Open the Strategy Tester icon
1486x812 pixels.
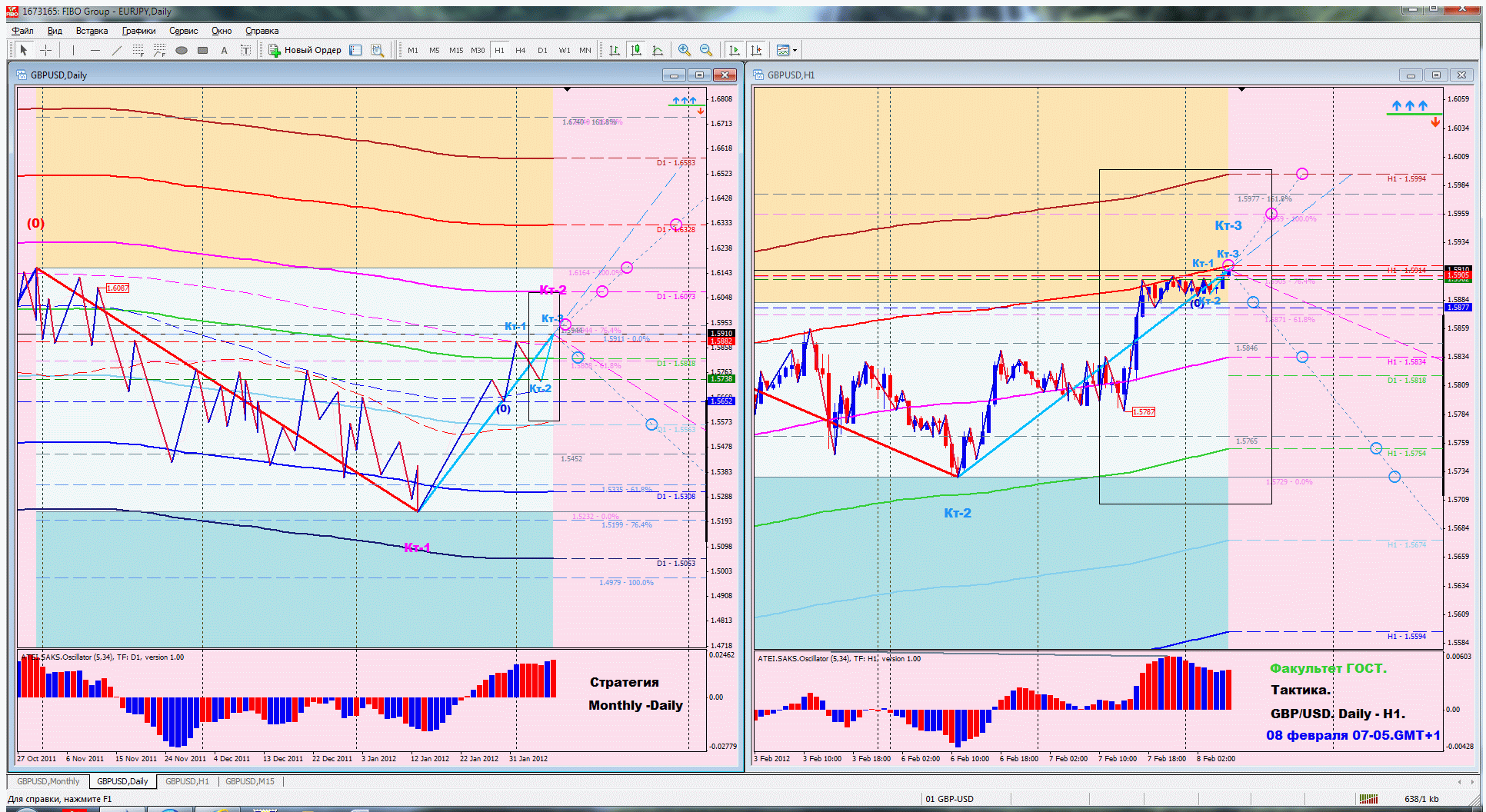point(377,50)
